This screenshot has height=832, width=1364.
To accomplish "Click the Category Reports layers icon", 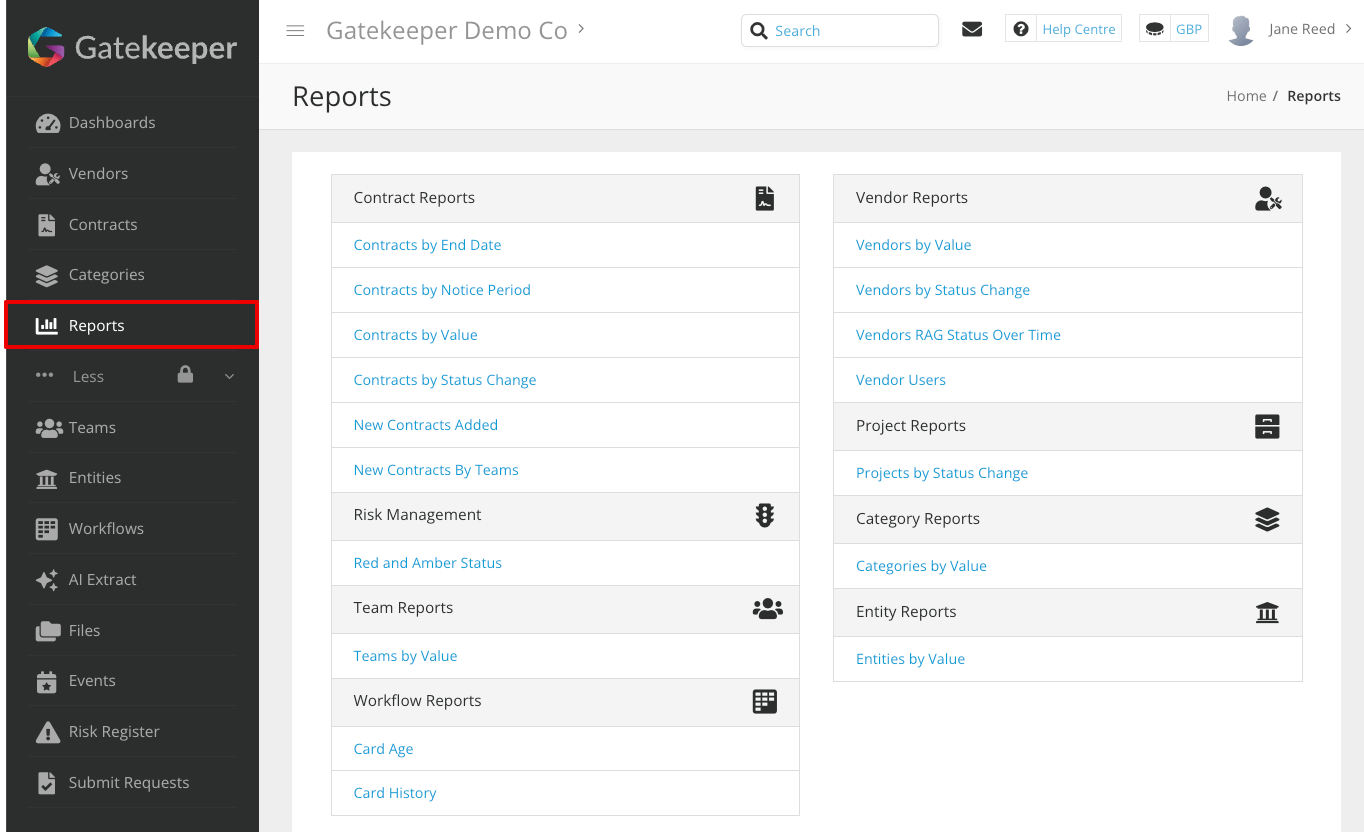I will [1267, 519].
